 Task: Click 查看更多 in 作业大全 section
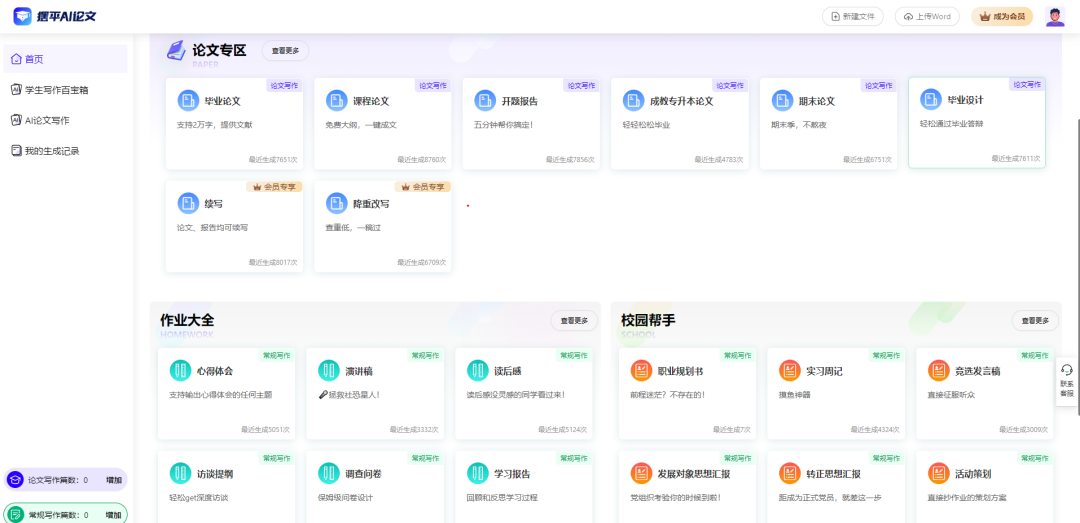[x=574, y=320]
